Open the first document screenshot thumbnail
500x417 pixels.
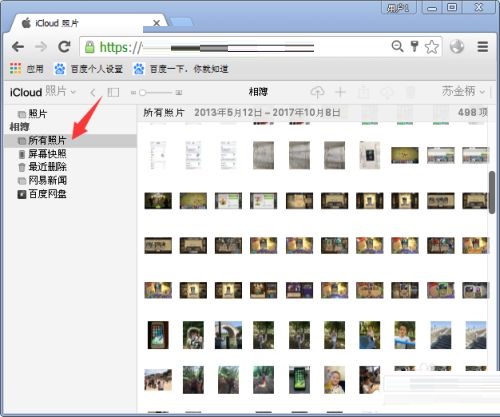click(158, 155)
